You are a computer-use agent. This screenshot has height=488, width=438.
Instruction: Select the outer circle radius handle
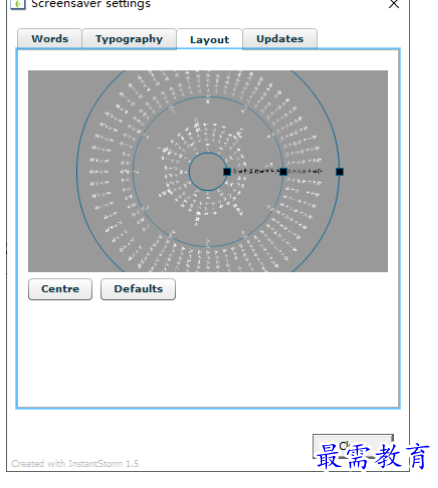340,172
